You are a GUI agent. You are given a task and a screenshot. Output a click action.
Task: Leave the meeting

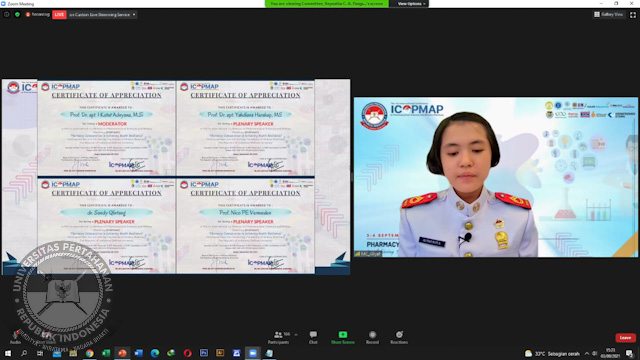[x=625, y=338]
